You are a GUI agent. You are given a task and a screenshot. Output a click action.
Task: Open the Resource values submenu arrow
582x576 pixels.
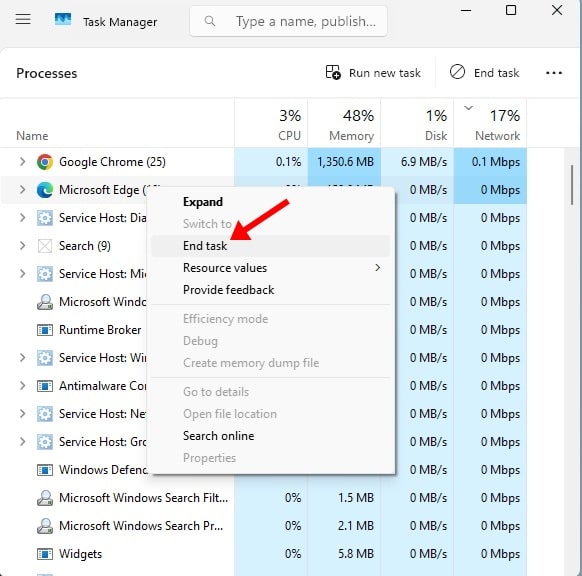[x=377, y=268]
